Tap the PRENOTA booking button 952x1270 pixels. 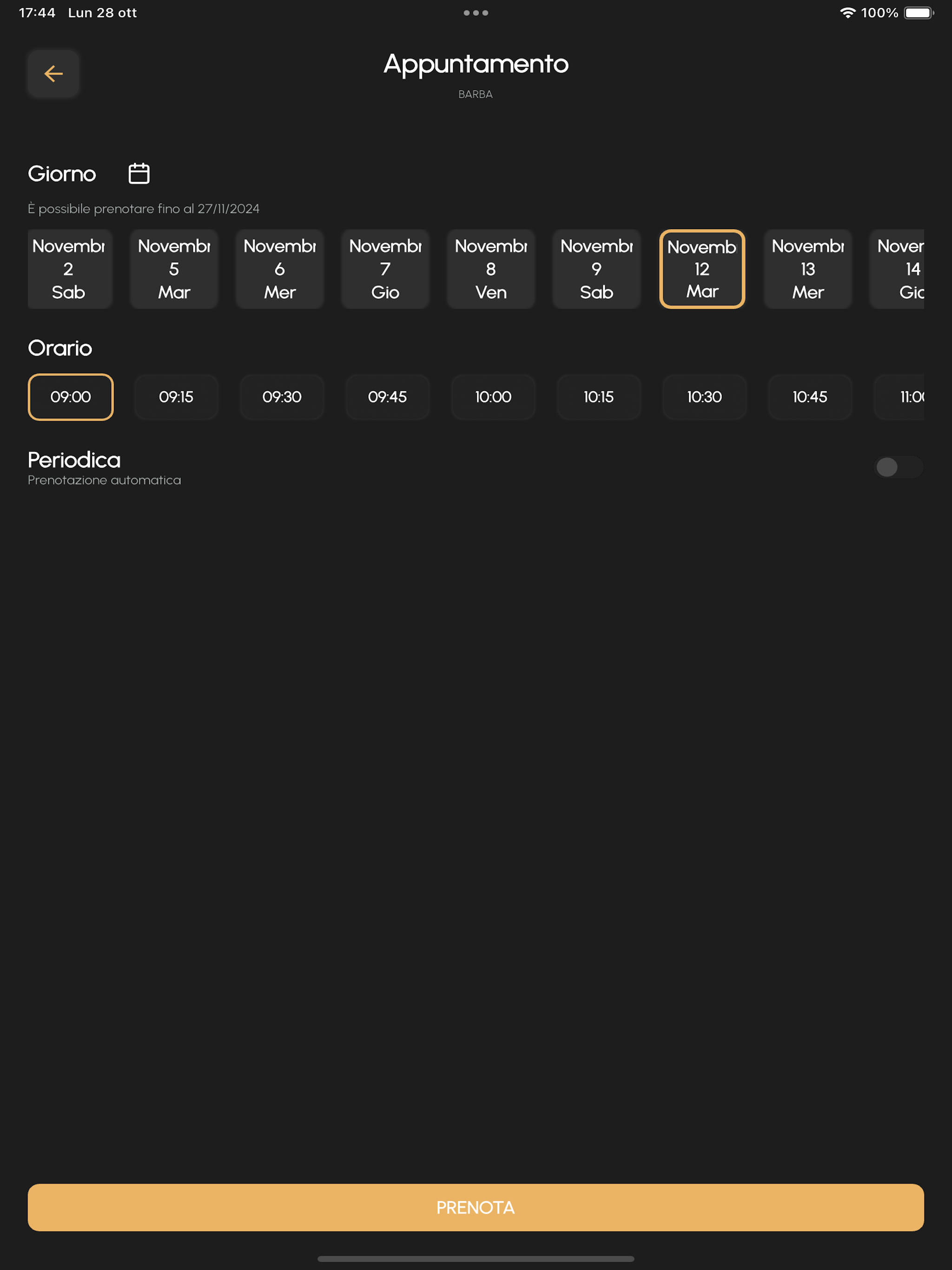pos(476,1207)
